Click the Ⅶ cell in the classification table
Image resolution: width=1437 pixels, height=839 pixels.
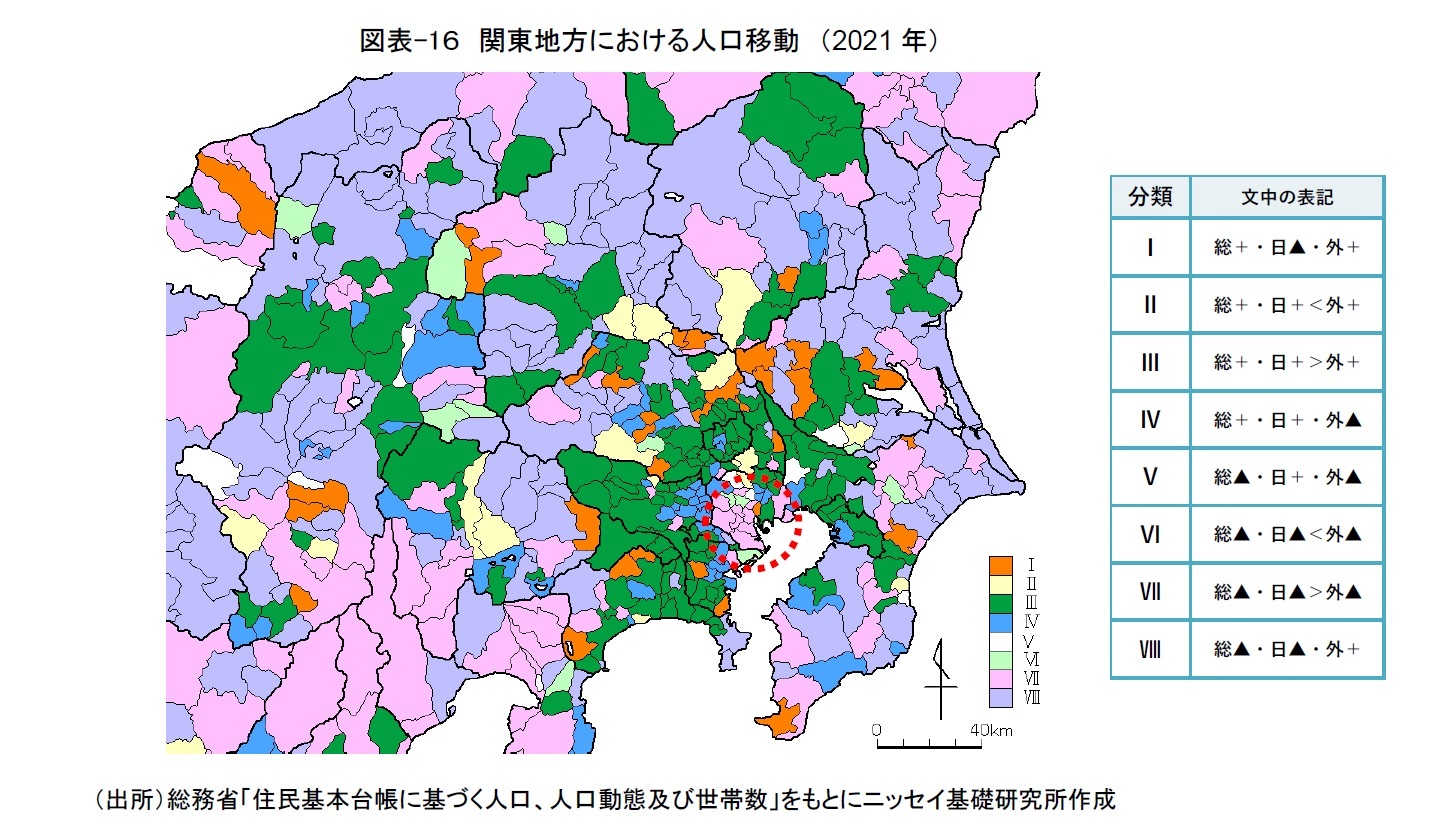tap(1150, 591)
